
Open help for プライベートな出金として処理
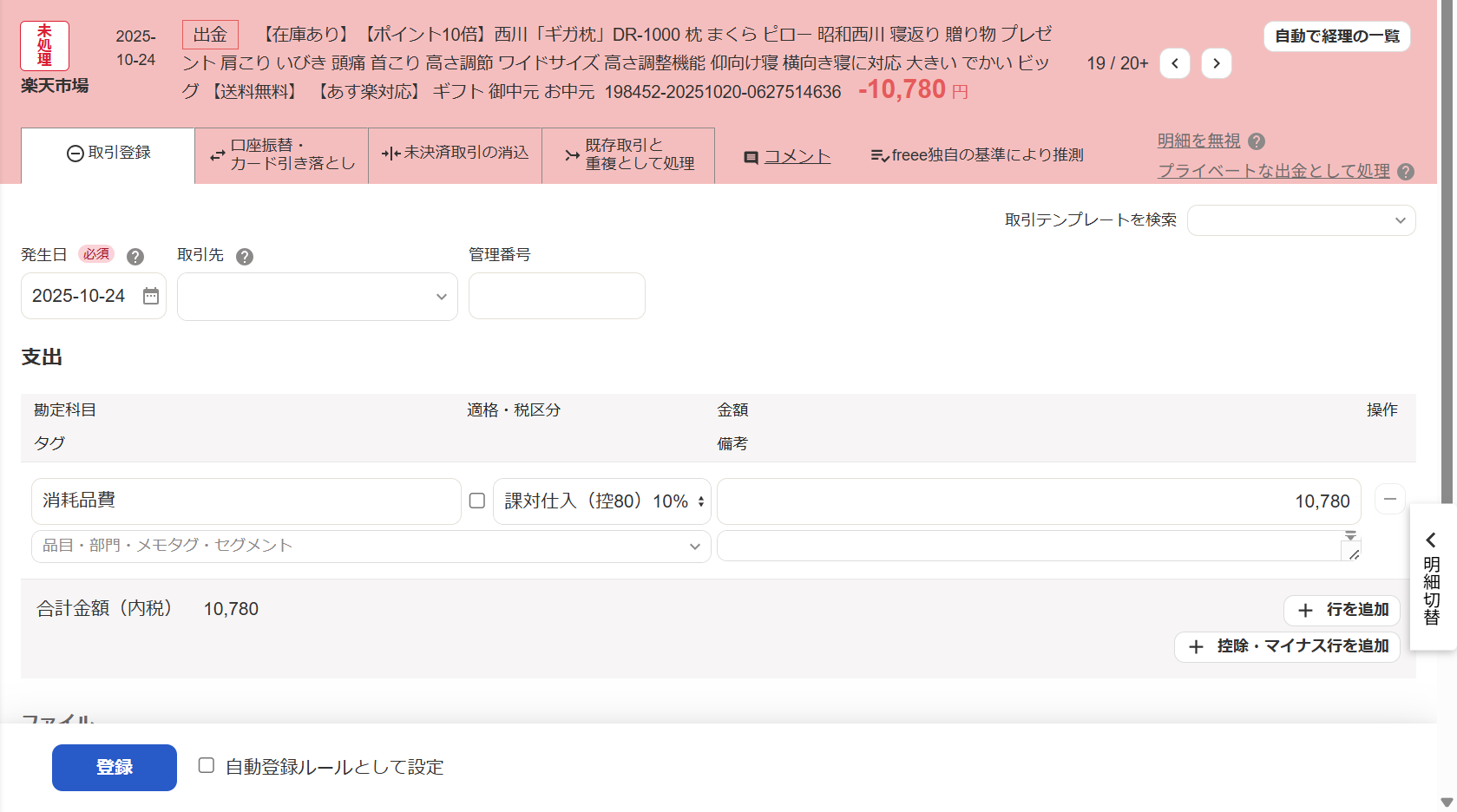click(x=1406, y=172)
